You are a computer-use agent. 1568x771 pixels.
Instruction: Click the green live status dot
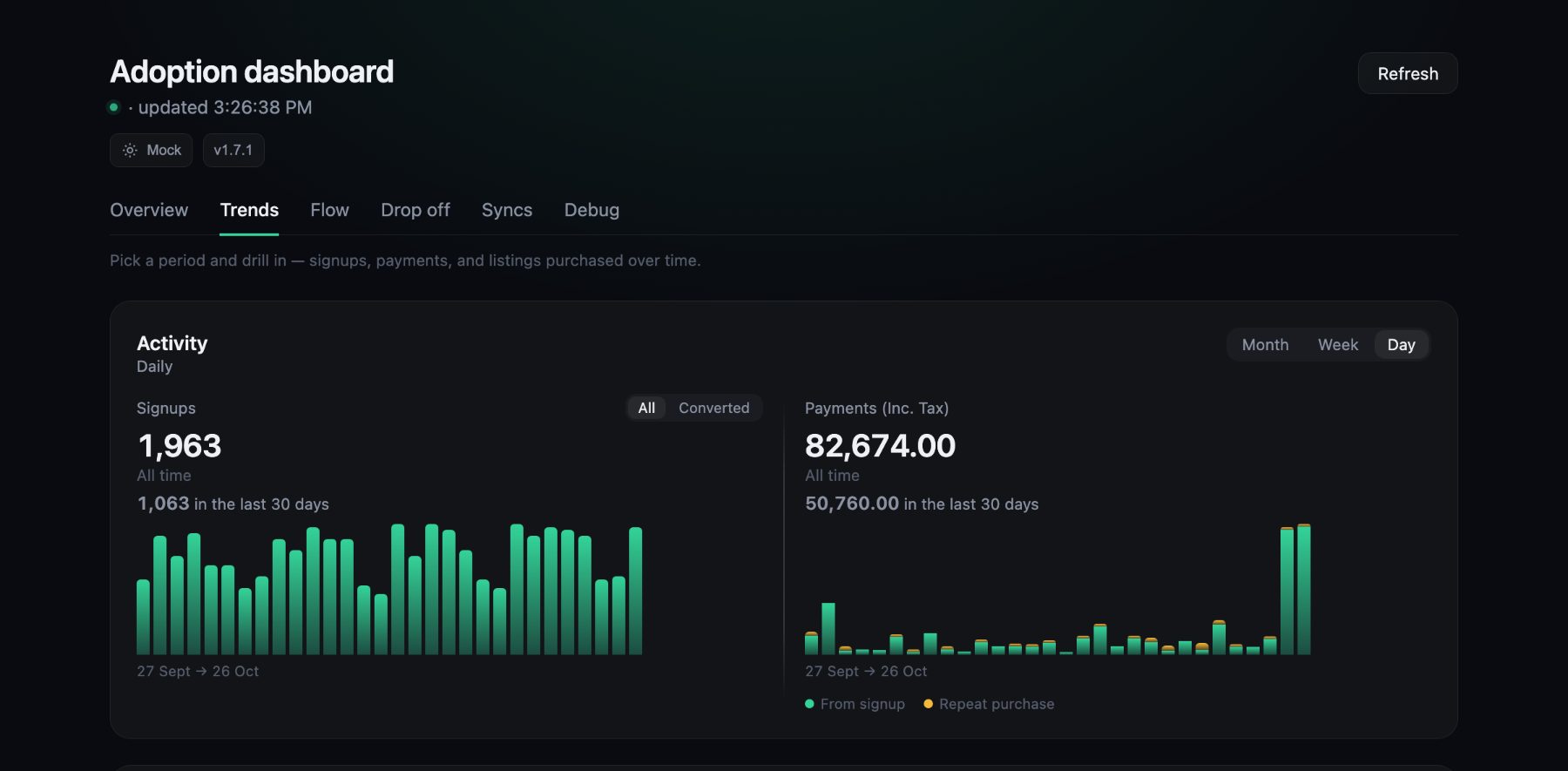pyautogui.click(x=113, y=107)
